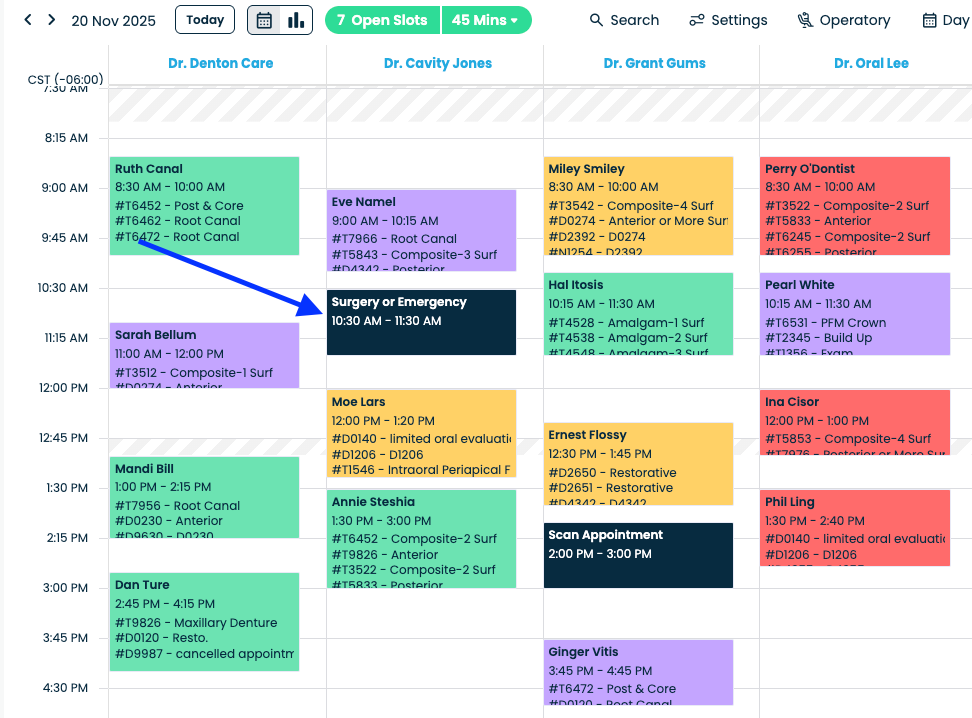Open Dr. Grant Gums provider header
The height and width of the screenshot is (718, 972).
click(x=654, y=63)
